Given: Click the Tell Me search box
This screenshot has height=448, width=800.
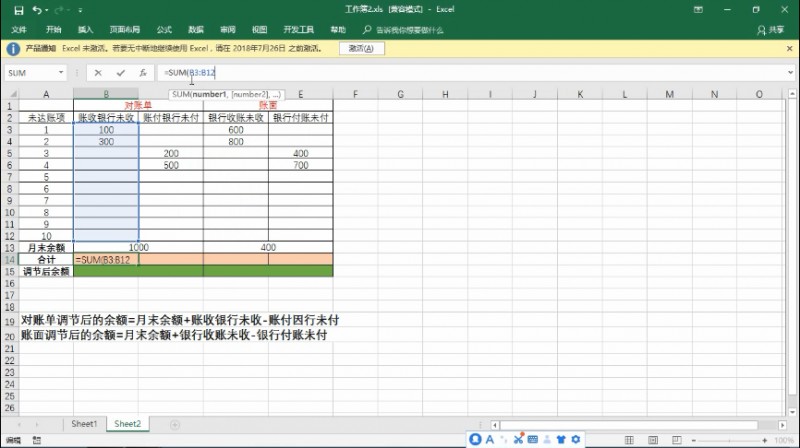Looking at the screenshot, I should (403, 30).
